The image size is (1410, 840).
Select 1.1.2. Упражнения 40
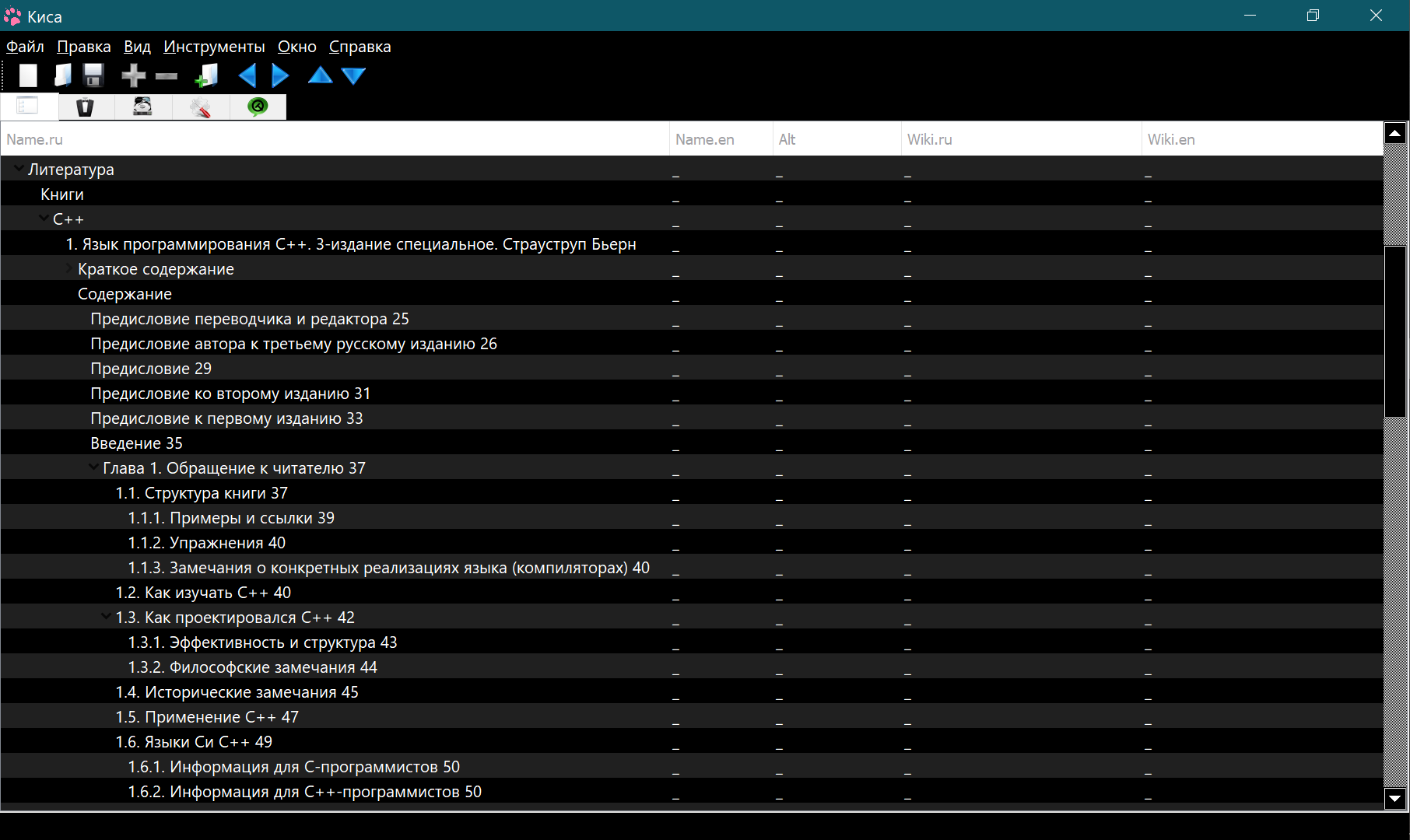(x=692, y=542)
